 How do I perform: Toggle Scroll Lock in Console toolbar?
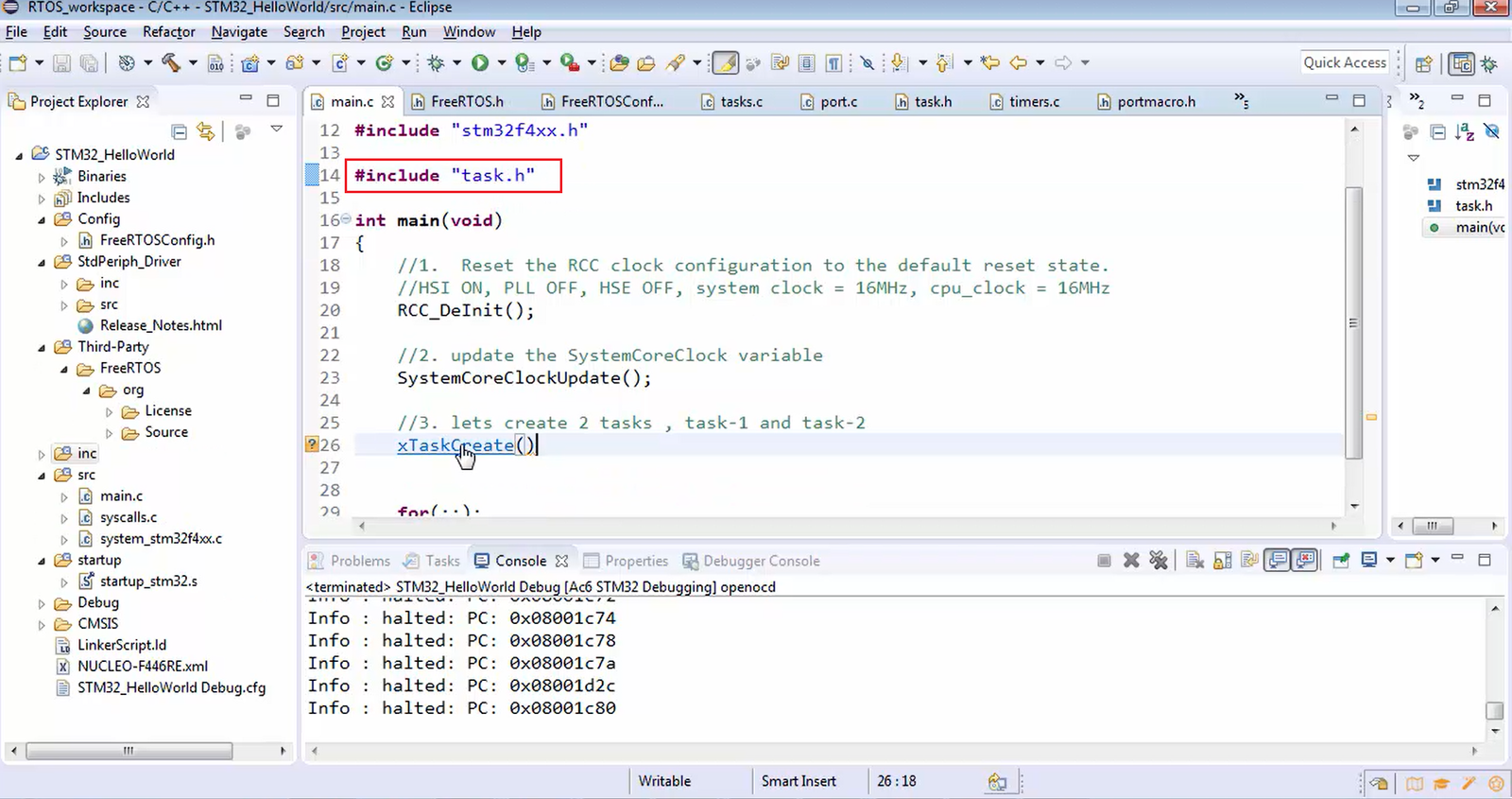pos(1222,561)
